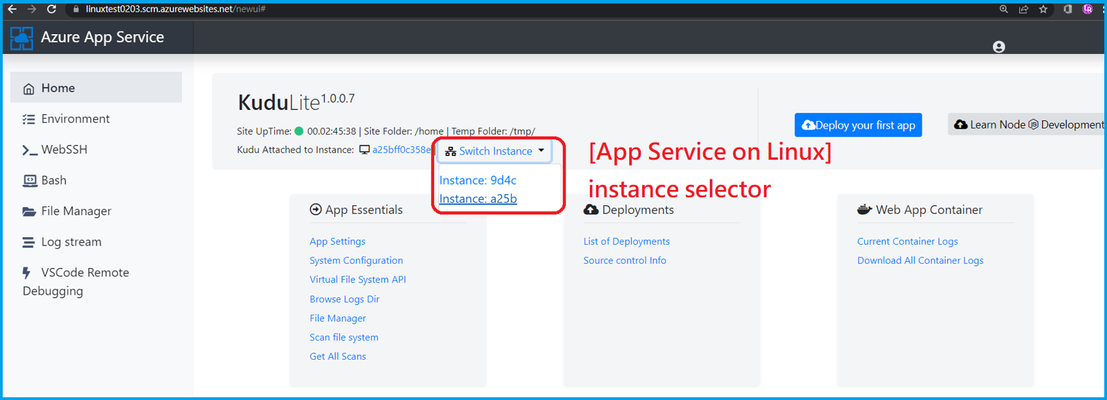This screenshot has height=400, width=1107.
Task: Open File Manager link under App Essentials
Action: click(337, 318)
